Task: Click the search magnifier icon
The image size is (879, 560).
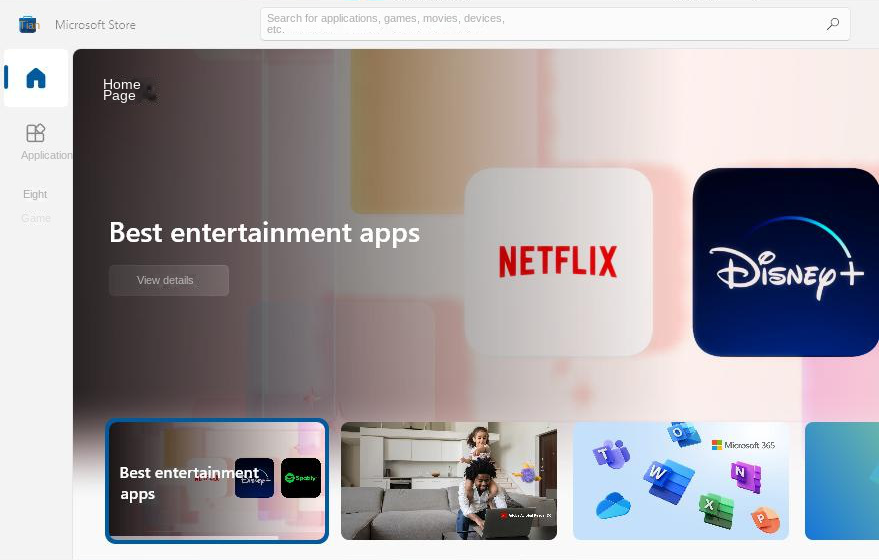Action: pyautogui.click(x=832, y=24)
